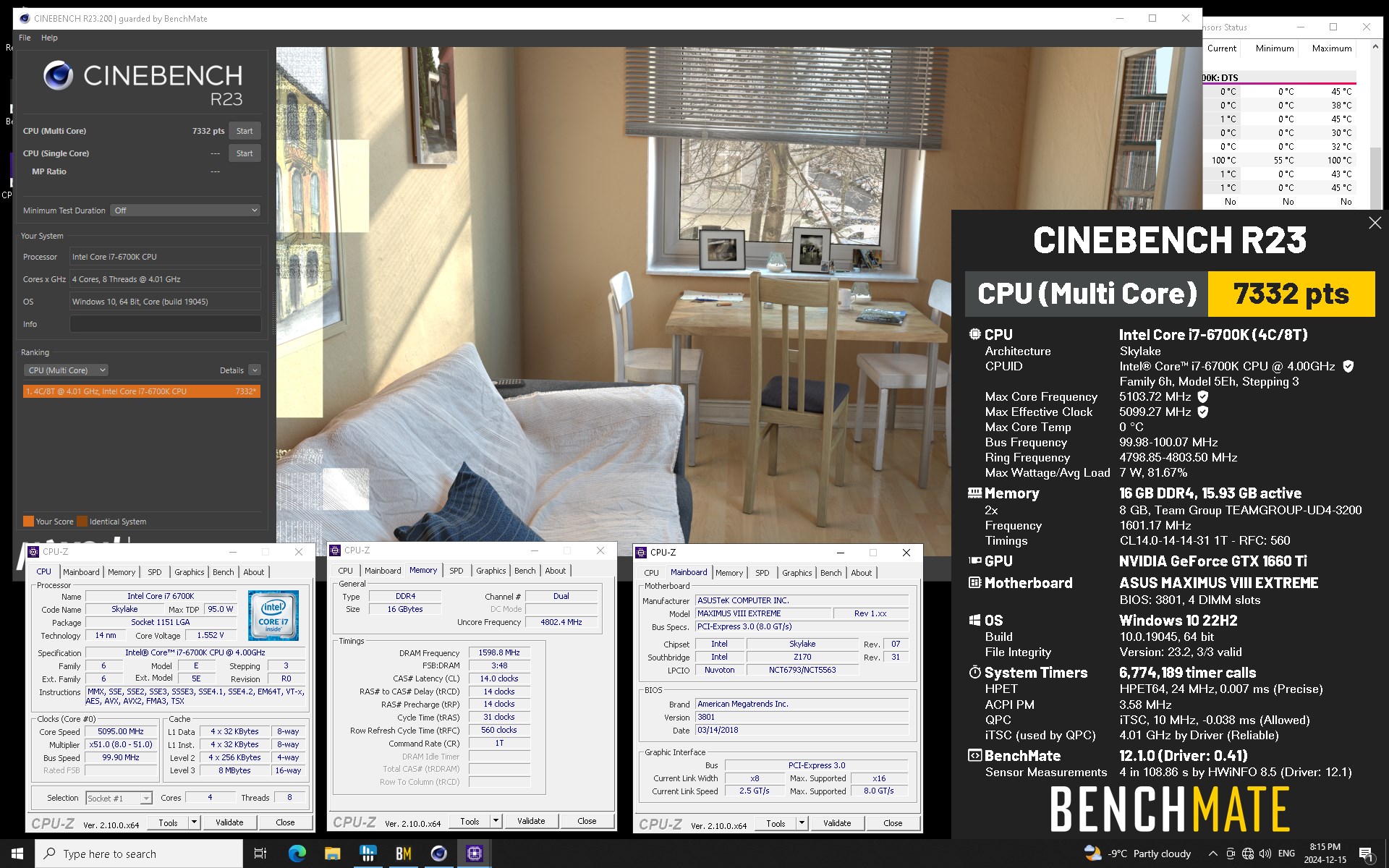The image size is (1389, 868).
Task: Open Tools dropdown arrow in CPU window
Action: point(194,822)
